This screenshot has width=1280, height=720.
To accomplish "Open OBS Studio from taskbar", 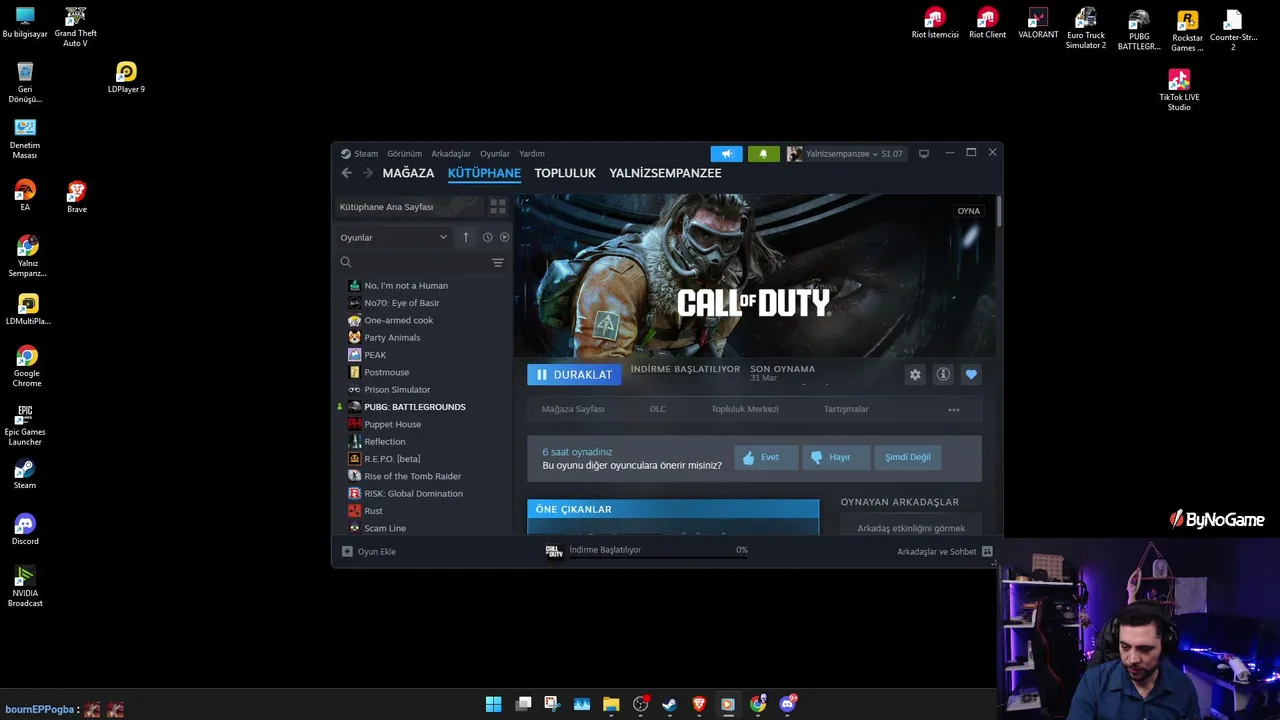I will [641, 704].
